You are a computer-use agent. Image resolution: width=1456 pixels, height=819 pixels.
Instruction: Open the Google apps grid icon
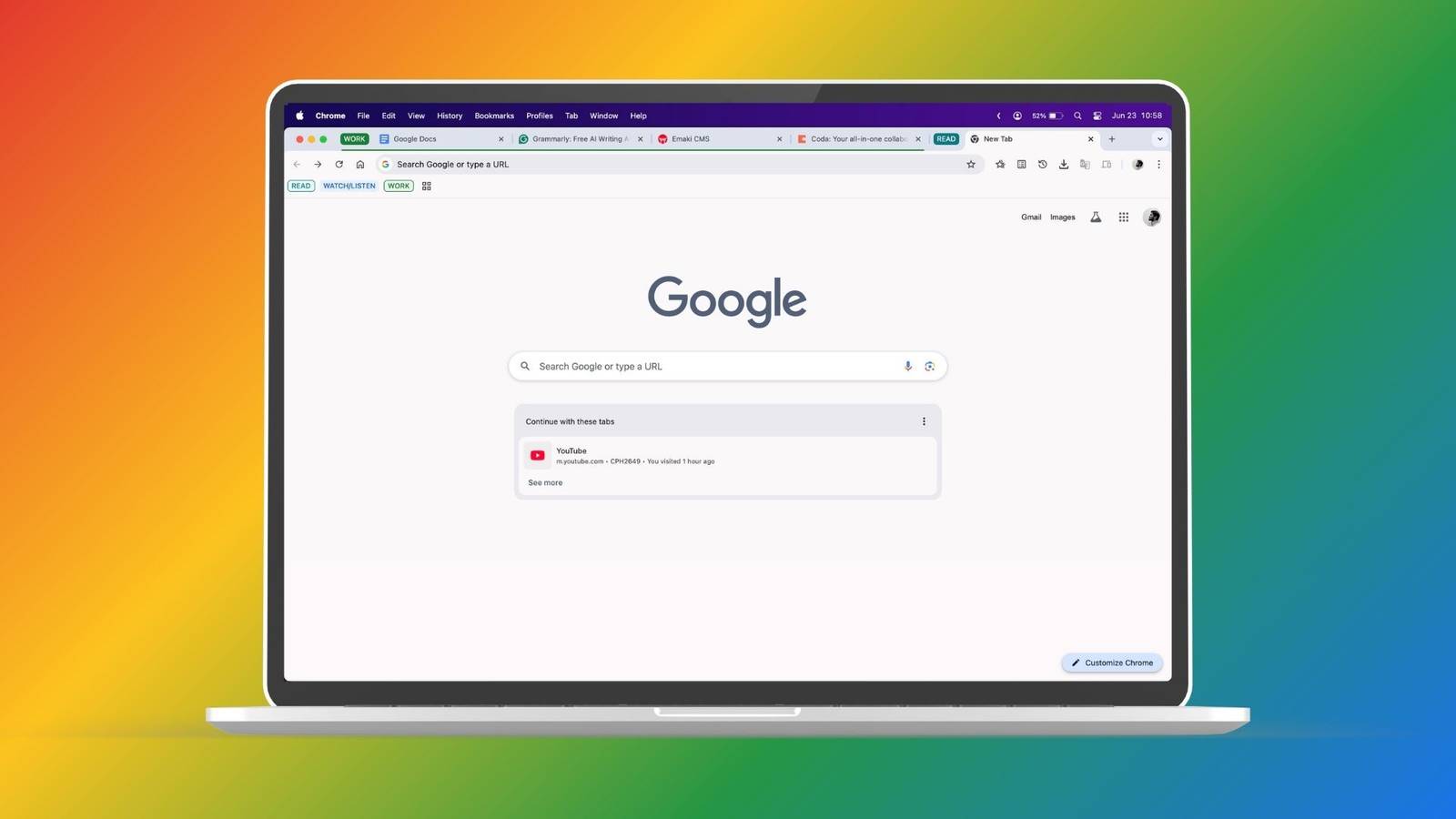(x=1123, y=217)
